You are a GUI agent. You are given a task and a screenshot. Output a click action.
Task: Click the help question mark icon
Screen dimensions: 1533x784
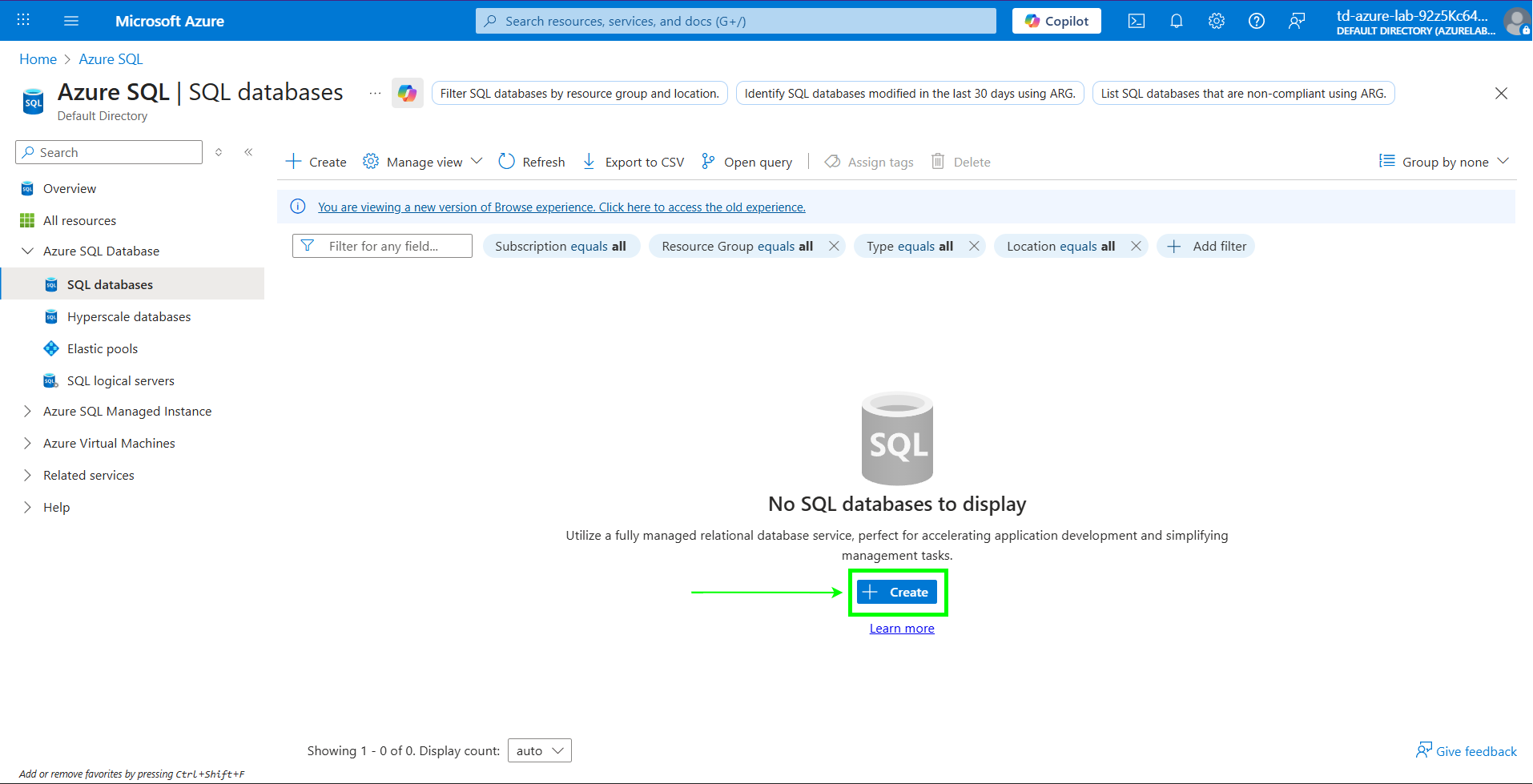1256,21
